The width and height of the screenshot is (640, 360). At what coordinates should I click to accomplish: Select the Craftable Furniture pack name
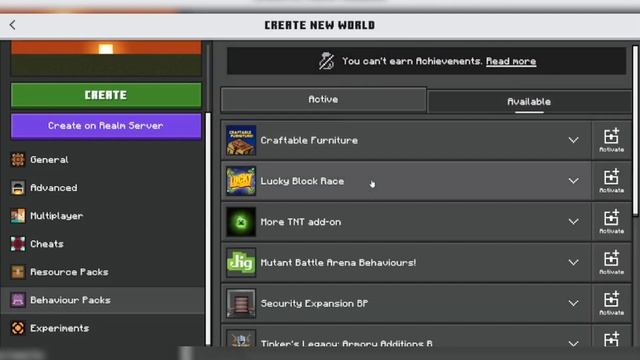pos(309,140)
